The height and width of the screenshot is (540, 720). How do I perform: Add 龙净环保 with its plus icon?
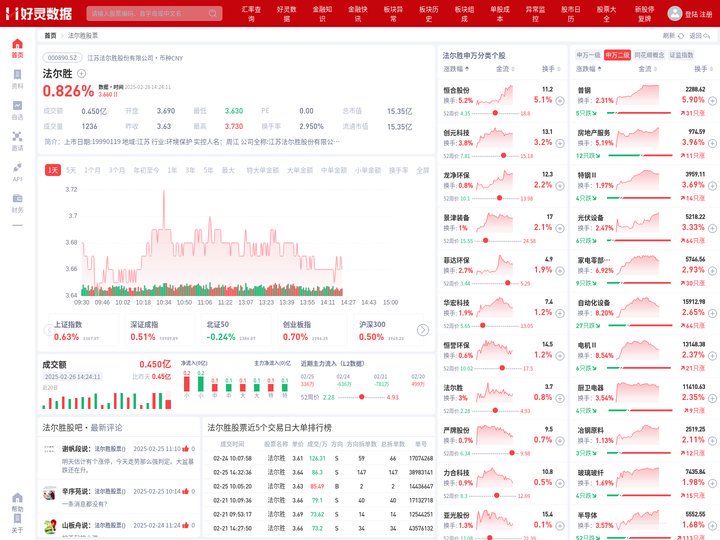tap(560, 186)
